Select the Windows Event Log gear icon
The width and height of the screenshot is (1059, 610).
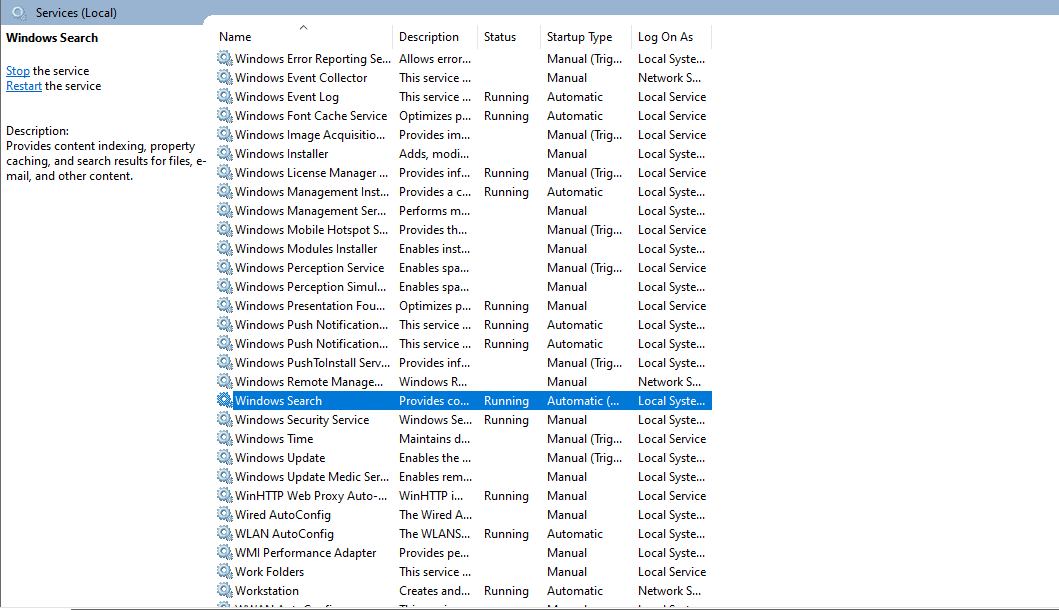pos(224,96)
